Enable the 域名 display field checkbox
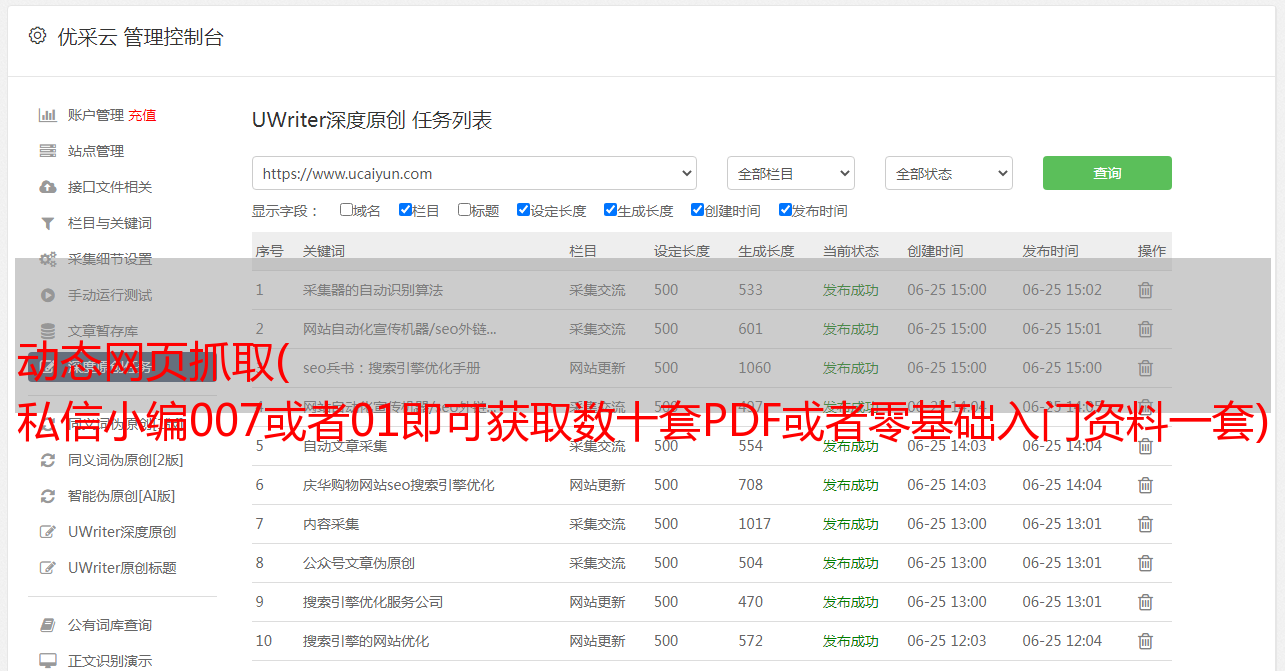 (x=346, y=210)
